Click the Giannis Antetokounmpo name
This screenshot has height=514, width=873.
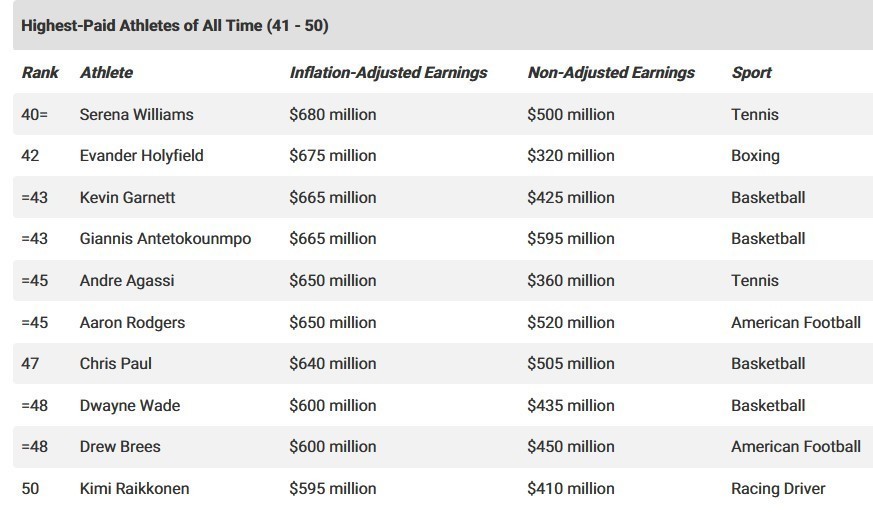coord(165,239)
